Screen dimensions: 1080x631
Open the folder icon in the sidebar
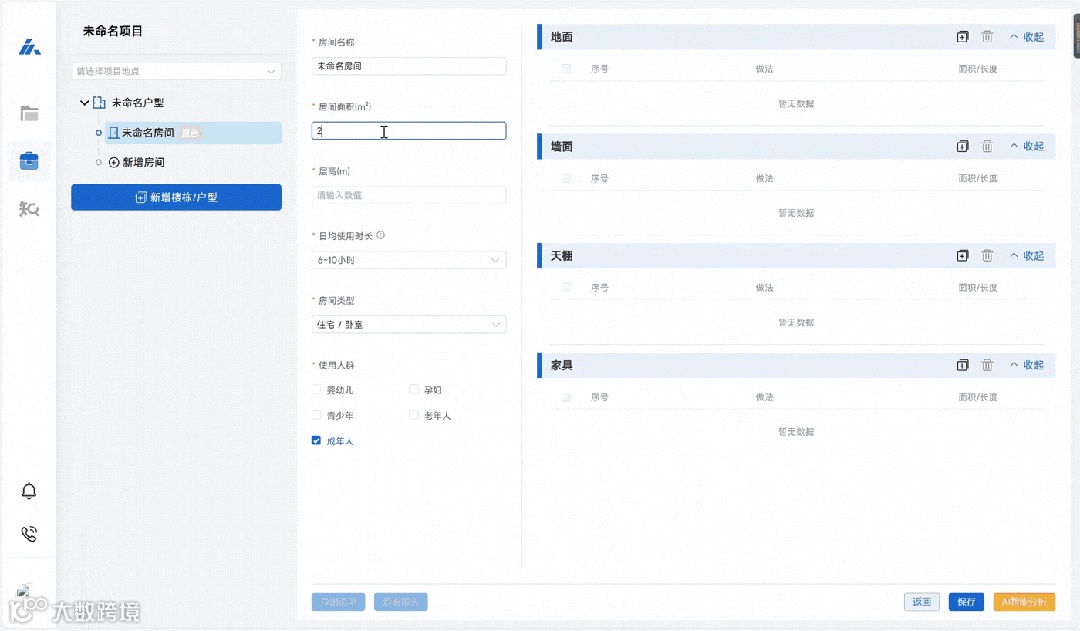29,114
